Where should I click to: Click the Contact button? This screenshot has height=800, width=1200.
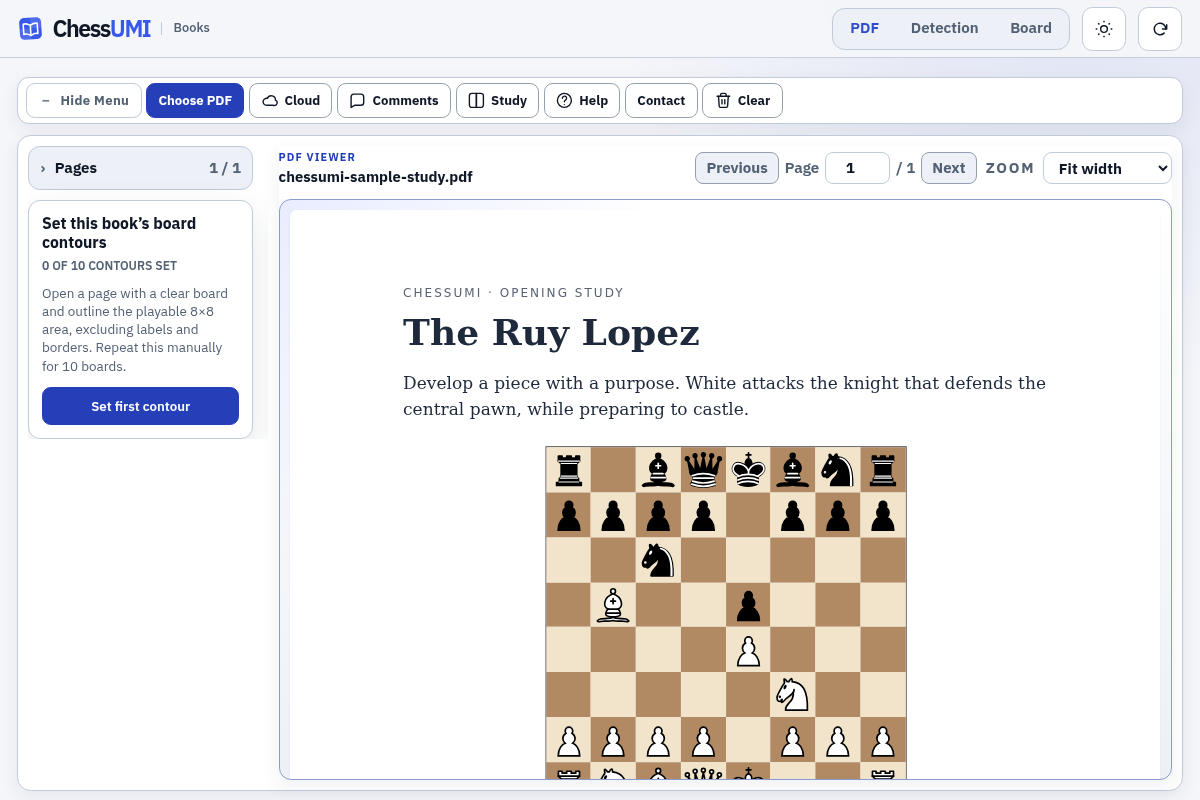(x=661, y=100)
